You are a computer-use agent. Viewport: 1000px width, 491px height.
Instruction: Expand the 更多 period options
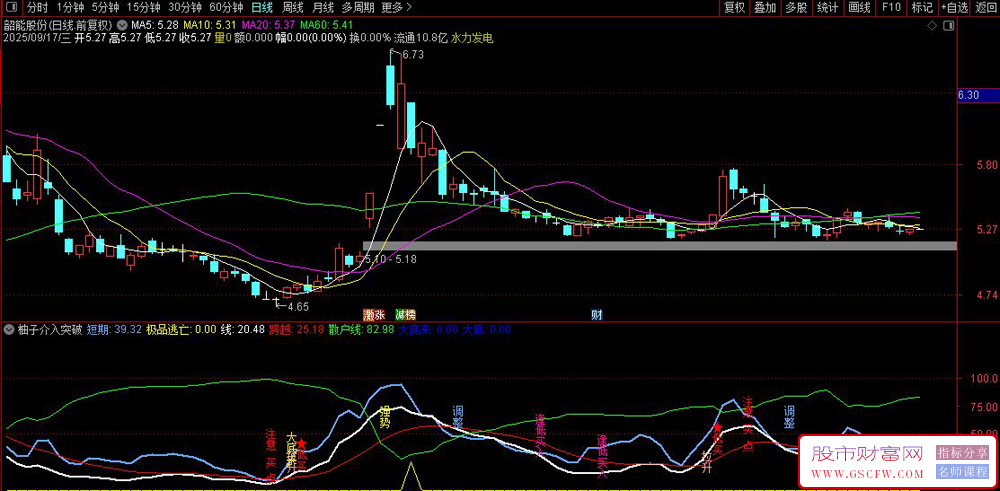click(x=396, y=8)
